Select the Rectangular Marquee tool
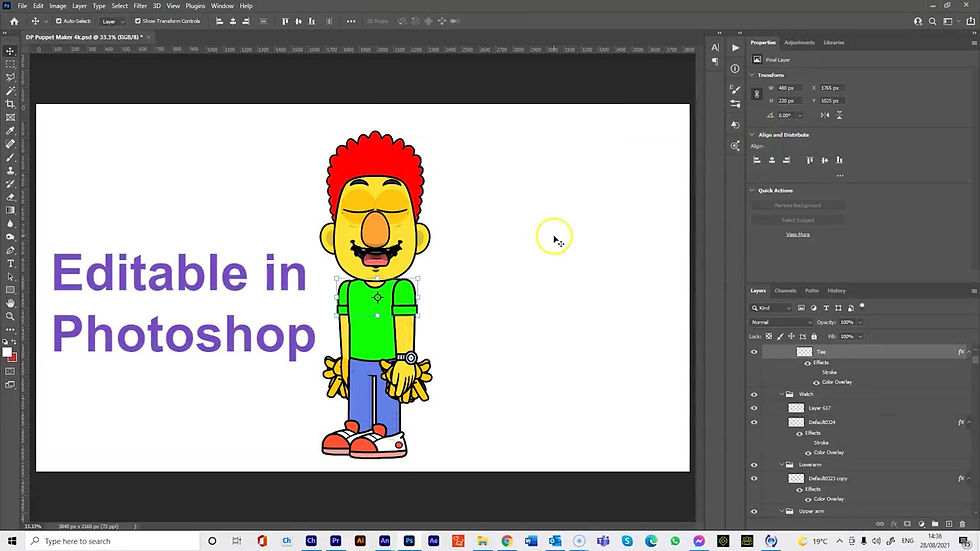 point(10,64)
